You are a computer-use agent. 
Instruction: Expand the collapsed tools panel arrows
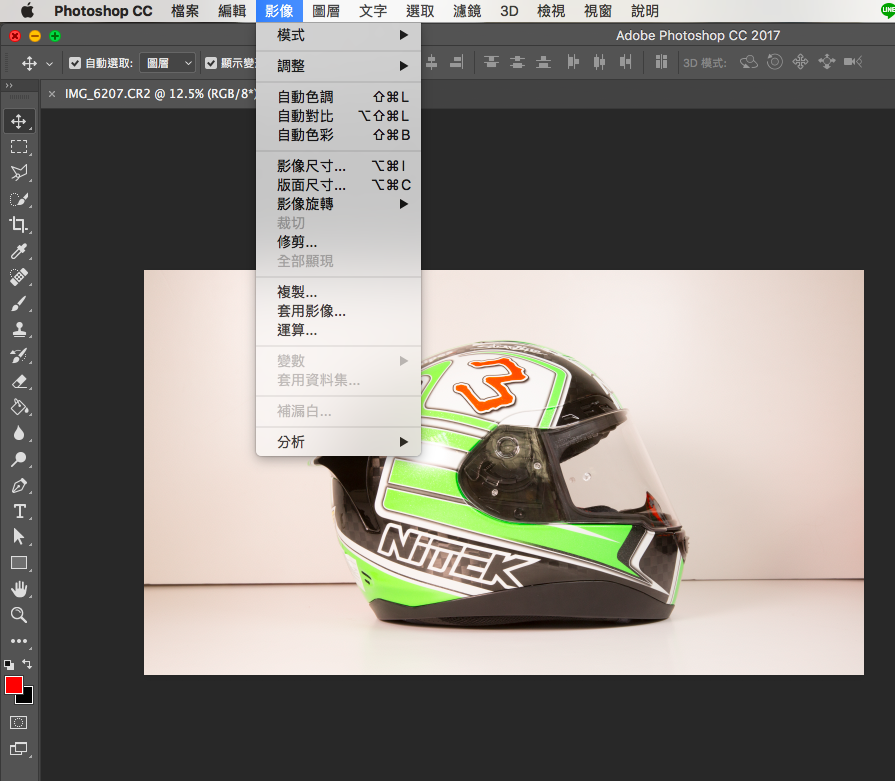coord(9,86)
